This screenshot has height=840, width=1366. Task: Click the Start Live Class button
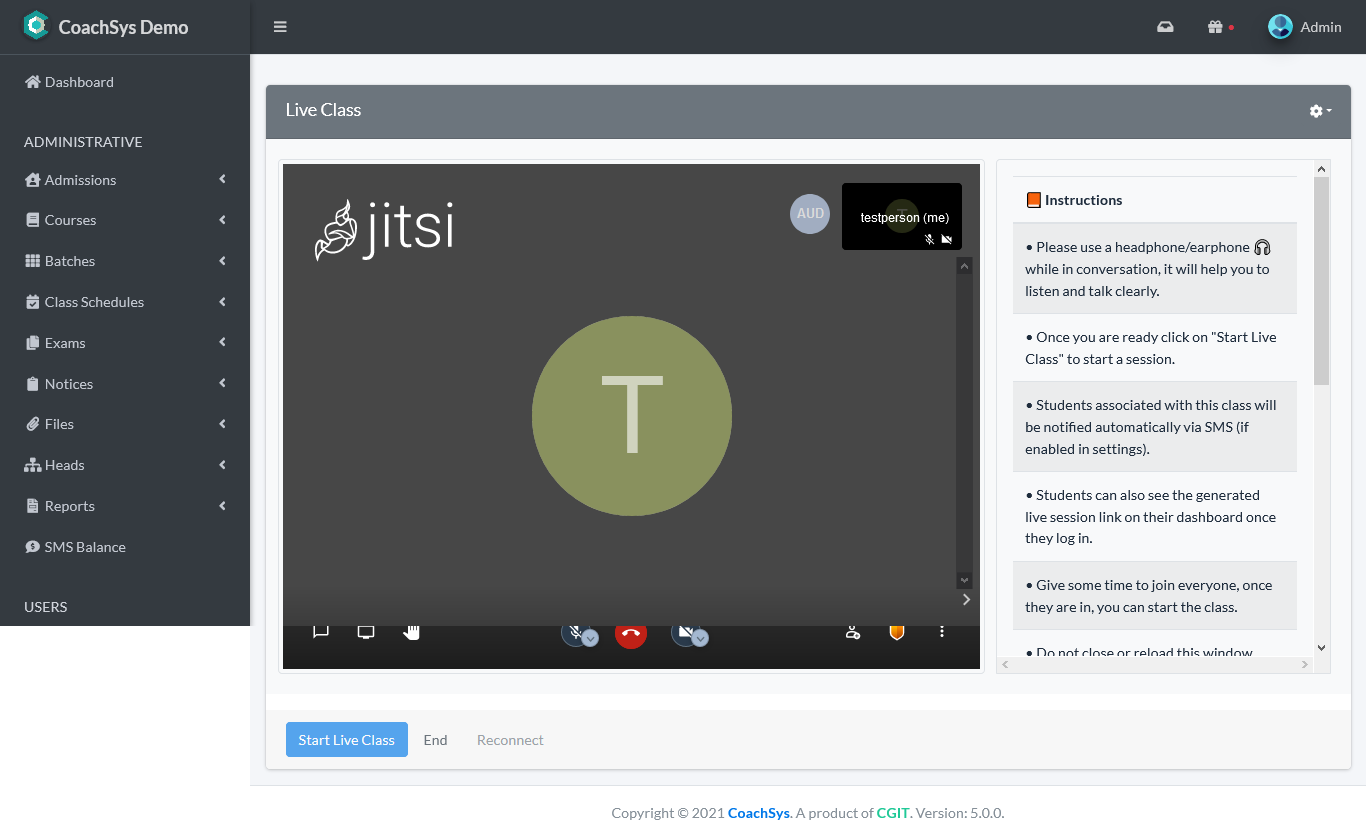tap(347, 740)
